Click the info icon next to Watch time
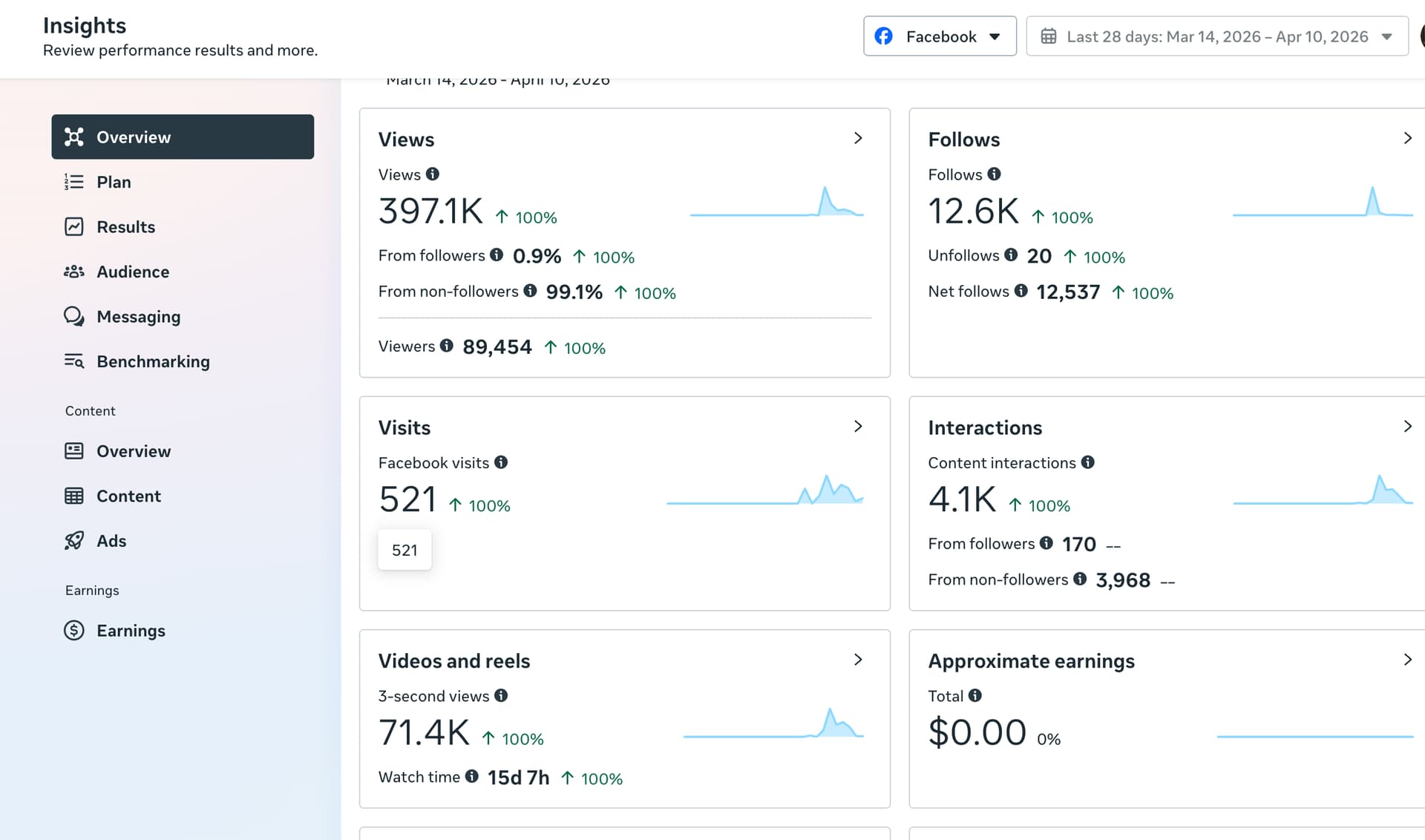This screenshot has height=840, width=1425. [x=472, y=776]
